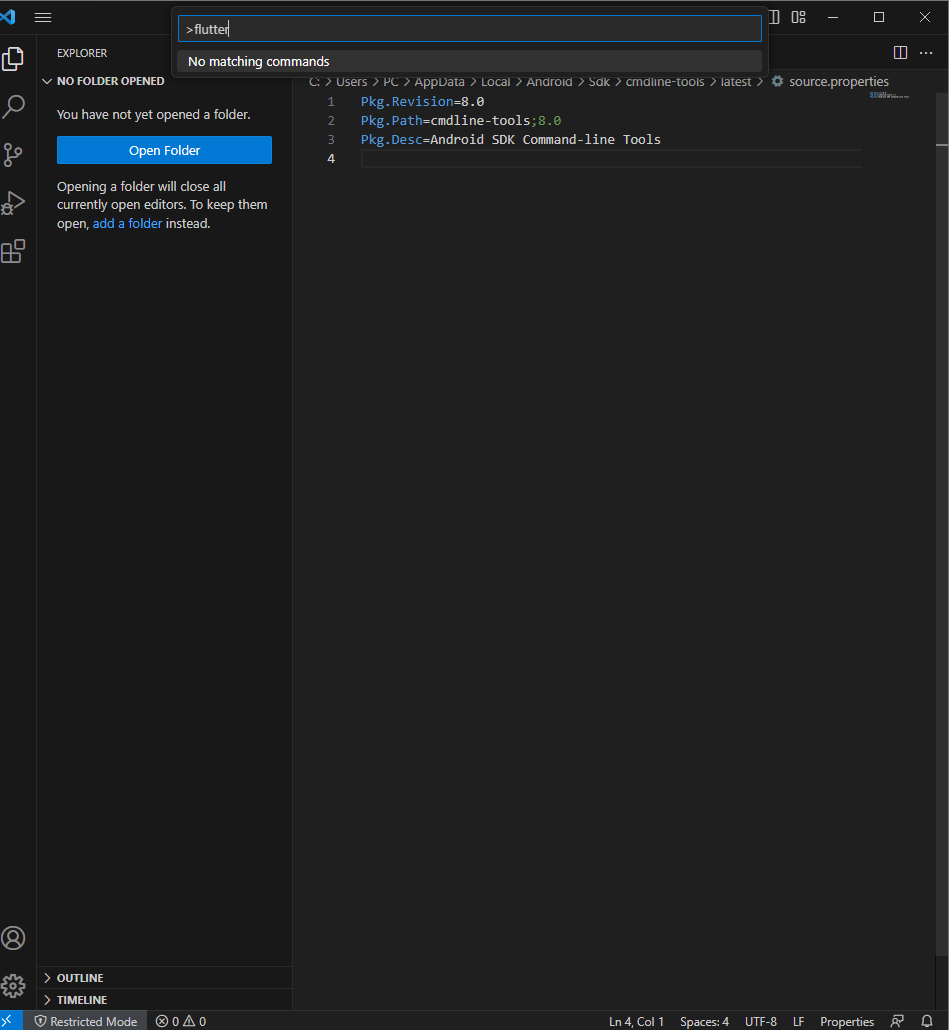Open the Accounts menu icon

[13, 937]
